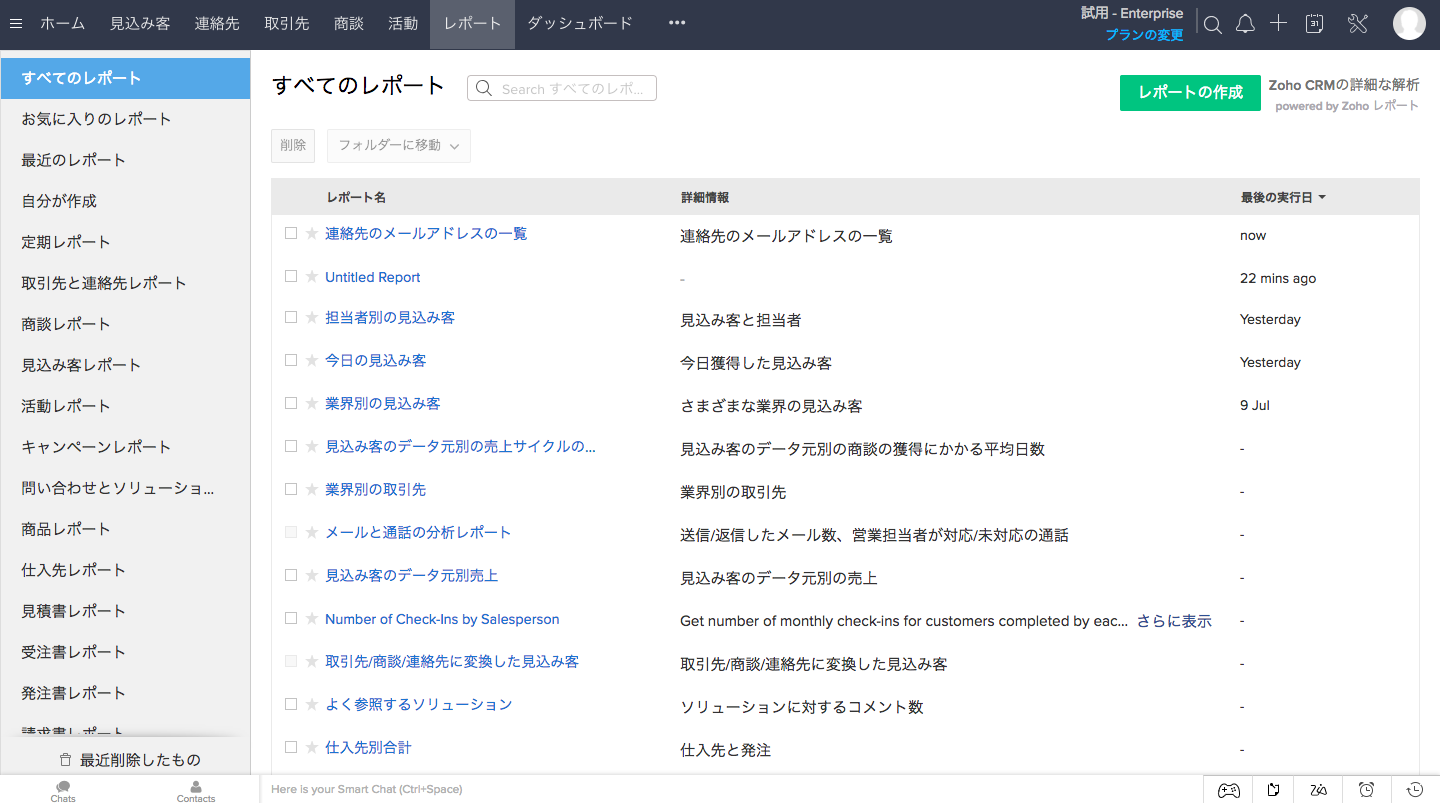Star the よく参照するソリューション report

click(312, 705)
